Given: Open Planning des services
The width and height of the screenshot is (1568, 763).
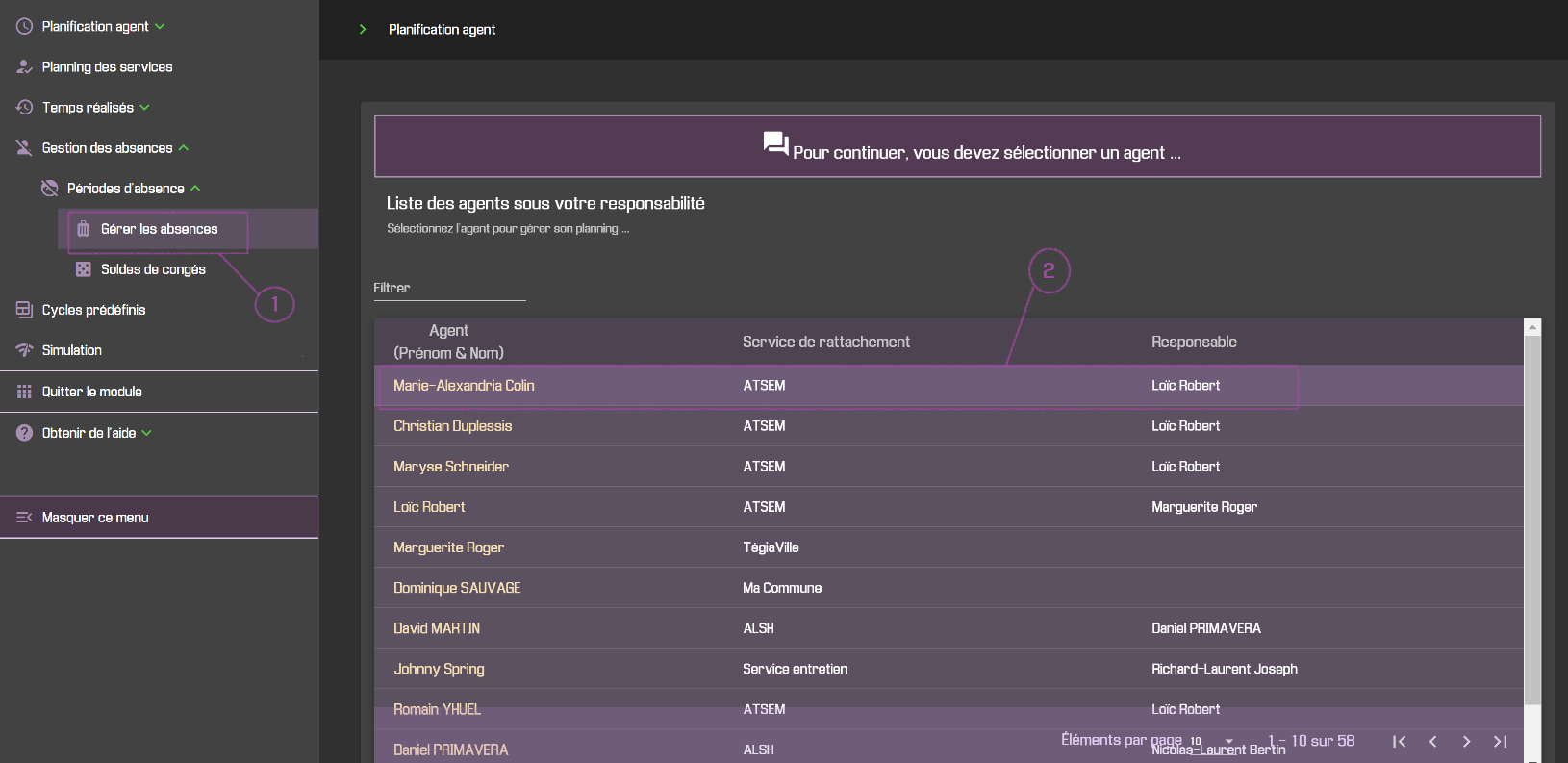Looking at the screenshot, I should click(x=107, y=67).
